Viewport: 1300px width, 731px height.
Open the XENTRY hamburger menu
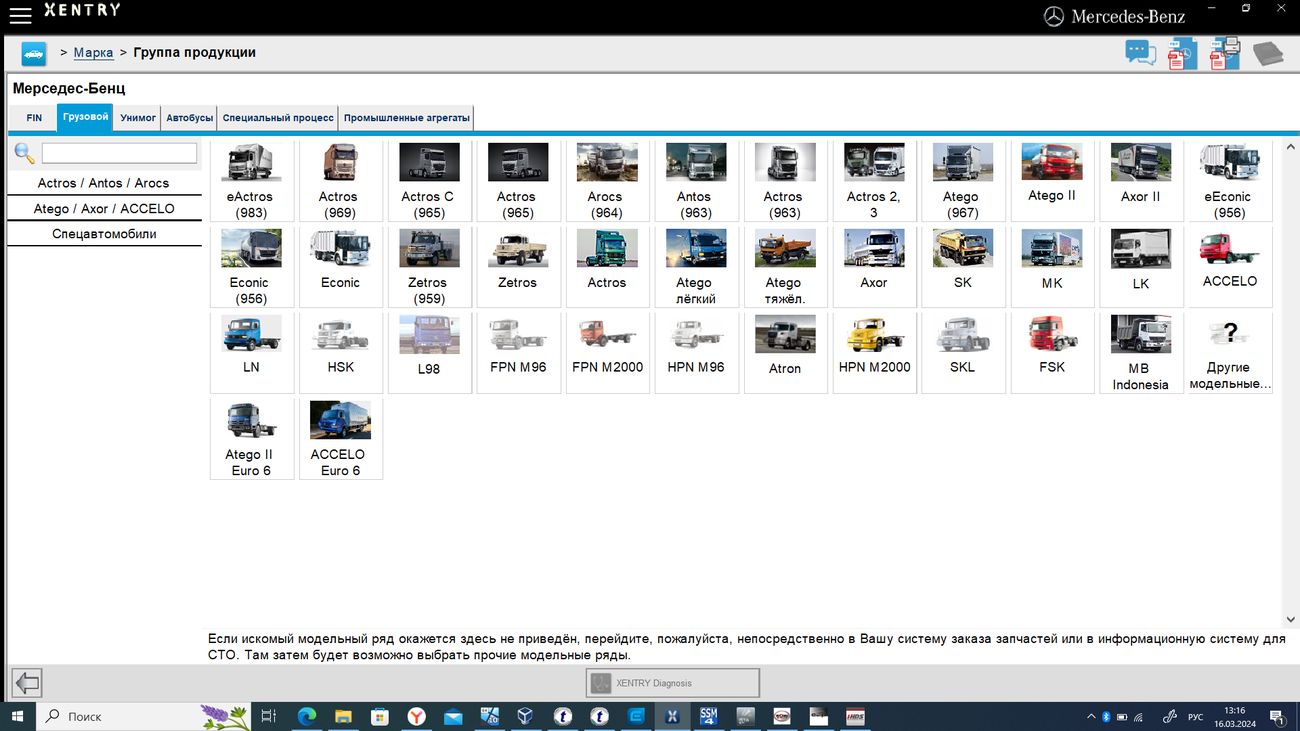20,15
